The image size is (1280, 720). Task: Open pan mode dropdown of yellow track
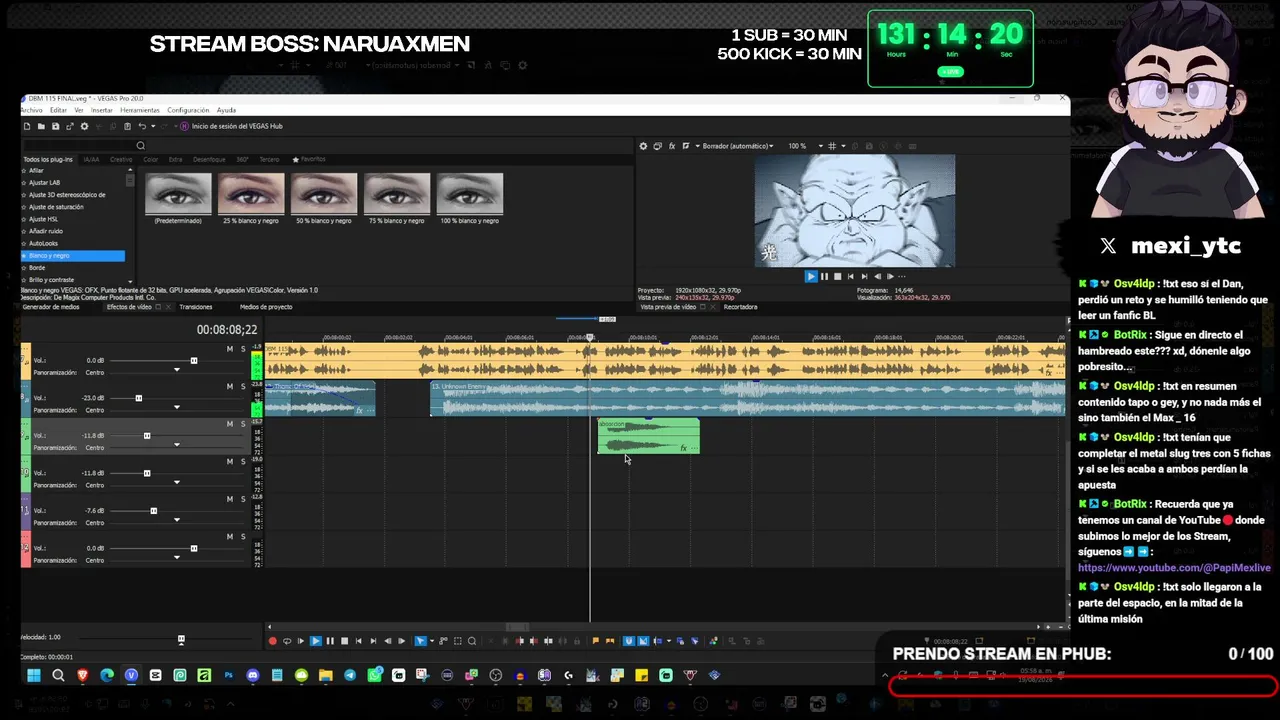(x=177, y=370)
